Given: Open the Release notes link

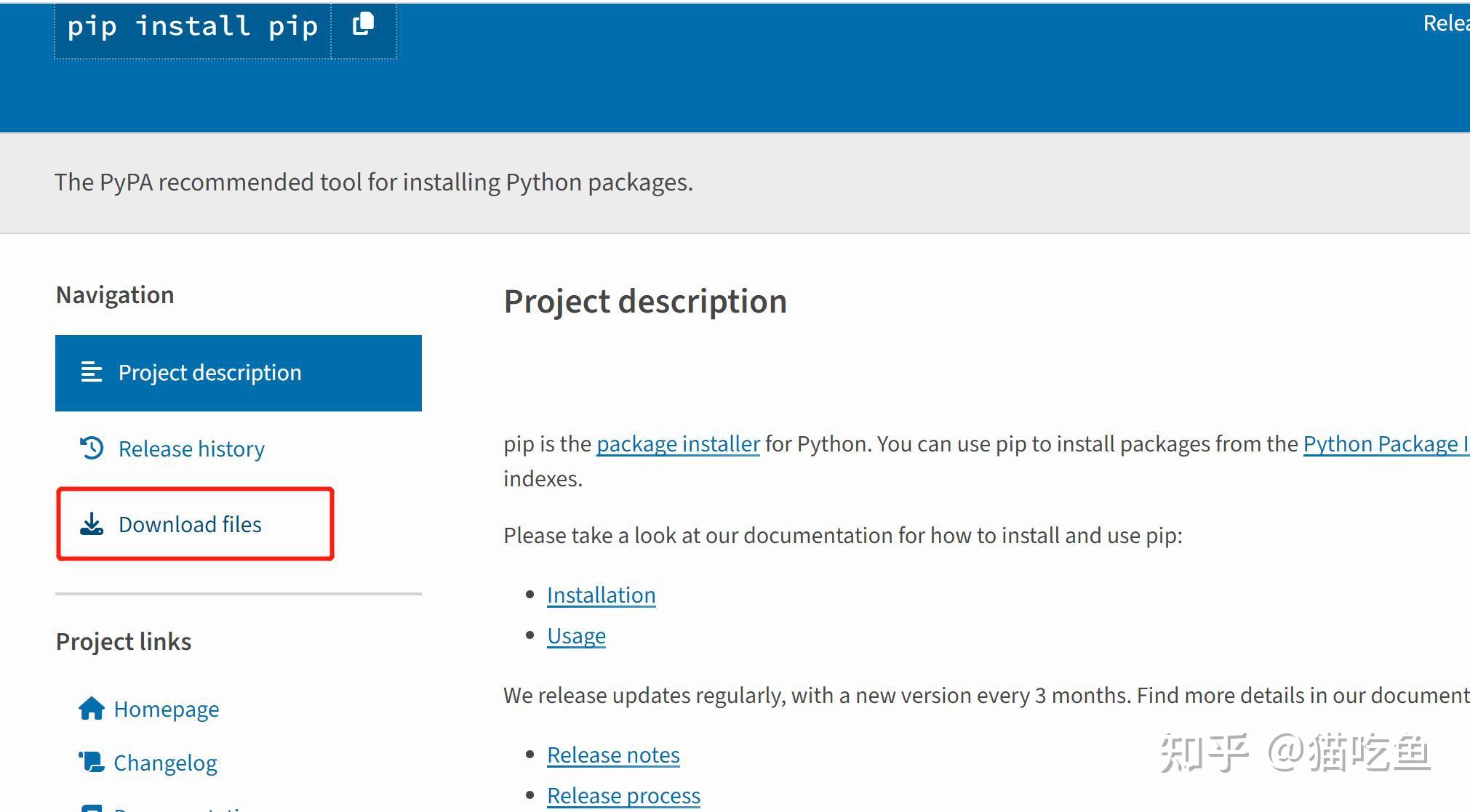Looking at the screenshot, I should tap(613, 755).
